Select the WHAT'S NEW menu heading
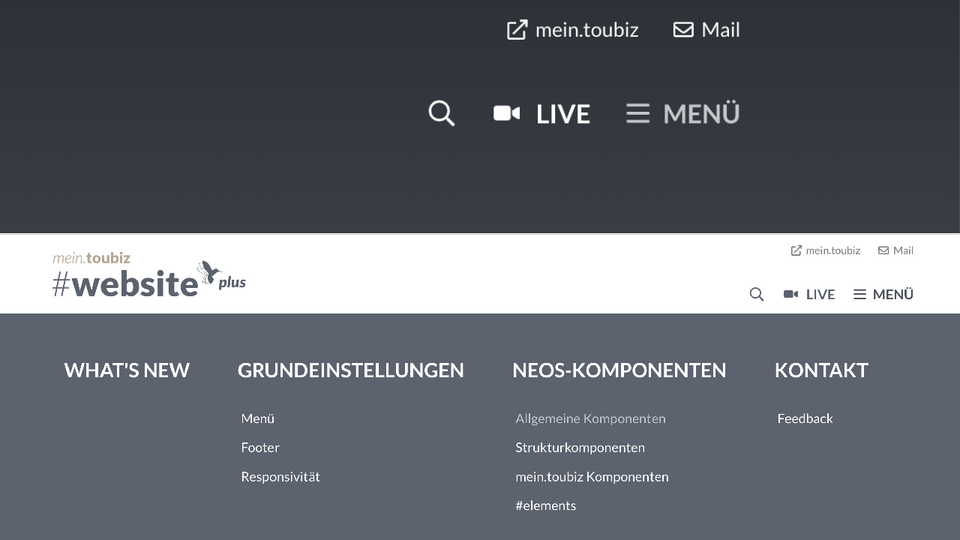The height and width of the screenshot is (540, 960). click(127, 370)
